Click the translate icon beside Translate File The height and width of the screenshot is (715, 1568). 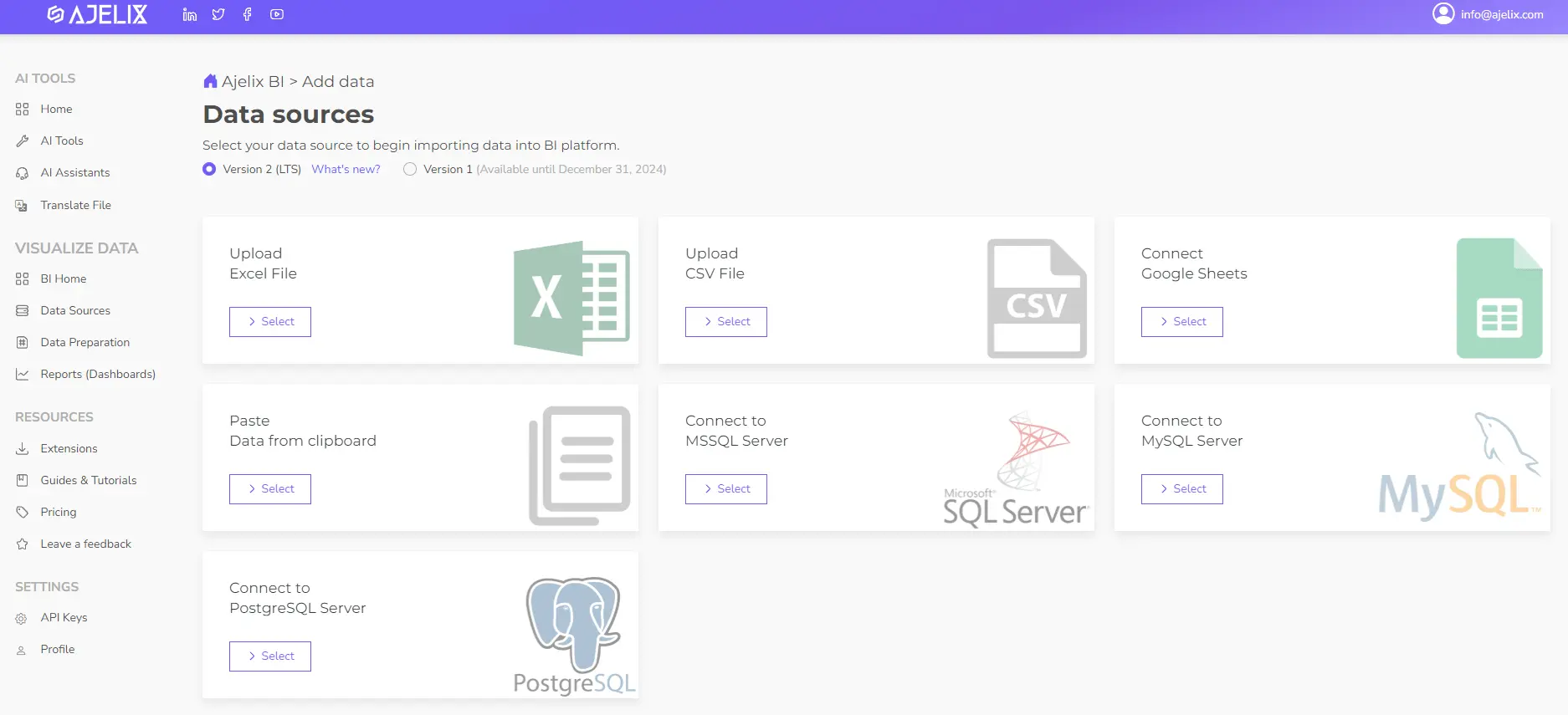point(22,205)
